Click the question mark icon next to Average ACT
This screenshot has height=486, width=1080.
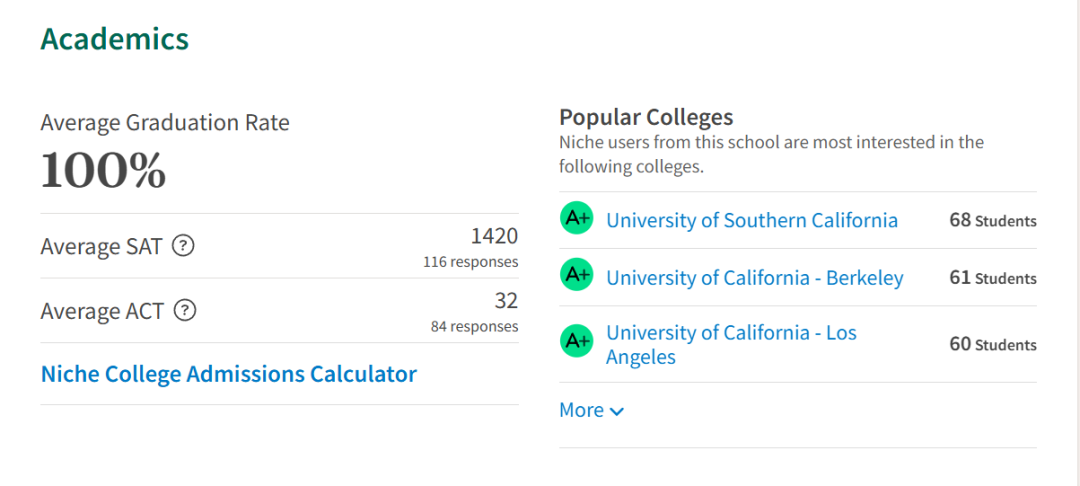coord(185,310)
